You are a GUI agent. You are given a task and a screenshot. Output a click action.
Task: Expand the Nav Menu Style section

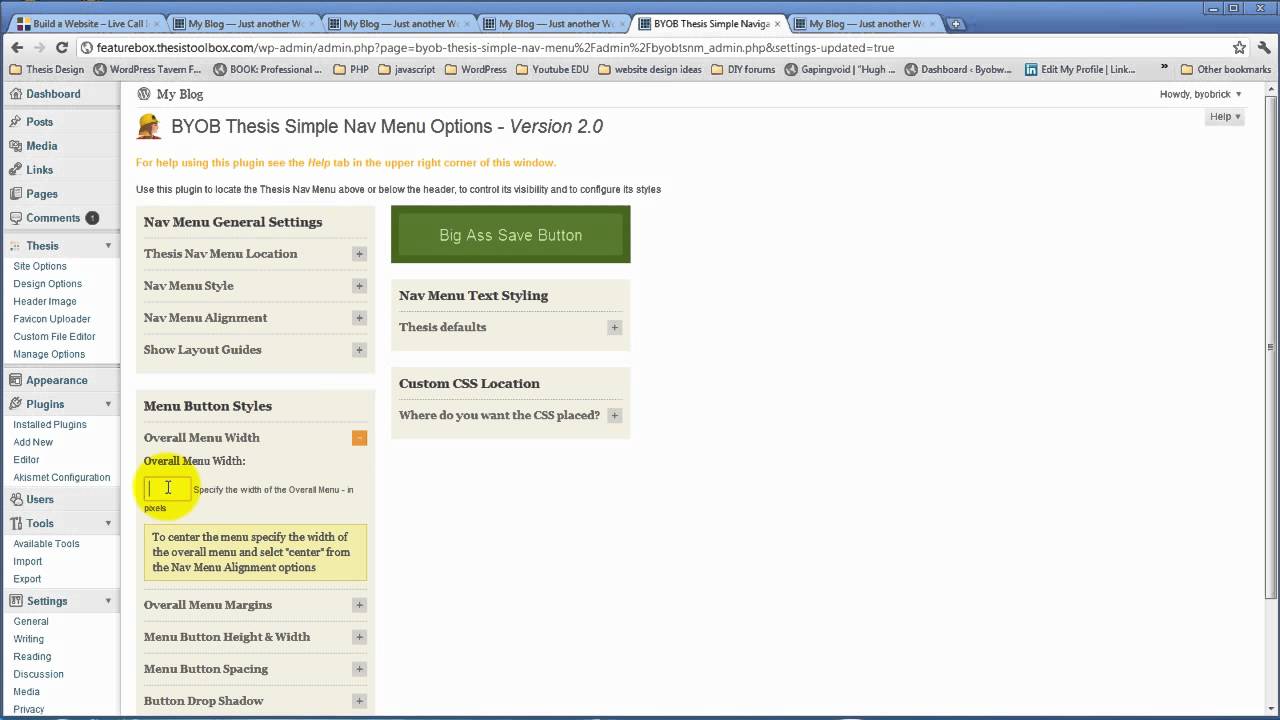click(x=359, y=286)
